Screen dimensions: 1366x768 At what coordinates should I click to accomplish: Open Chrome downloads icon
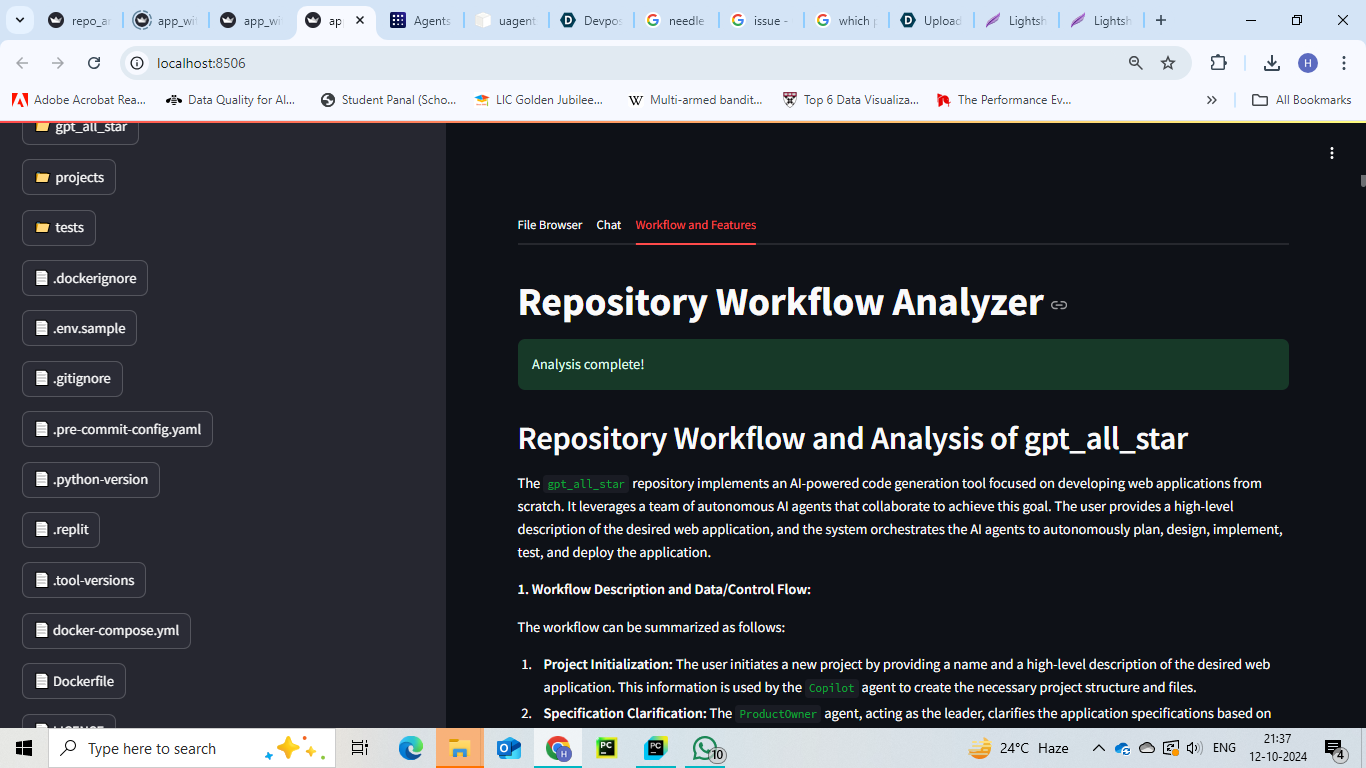pyautogui.click(x=1272, y=63)
